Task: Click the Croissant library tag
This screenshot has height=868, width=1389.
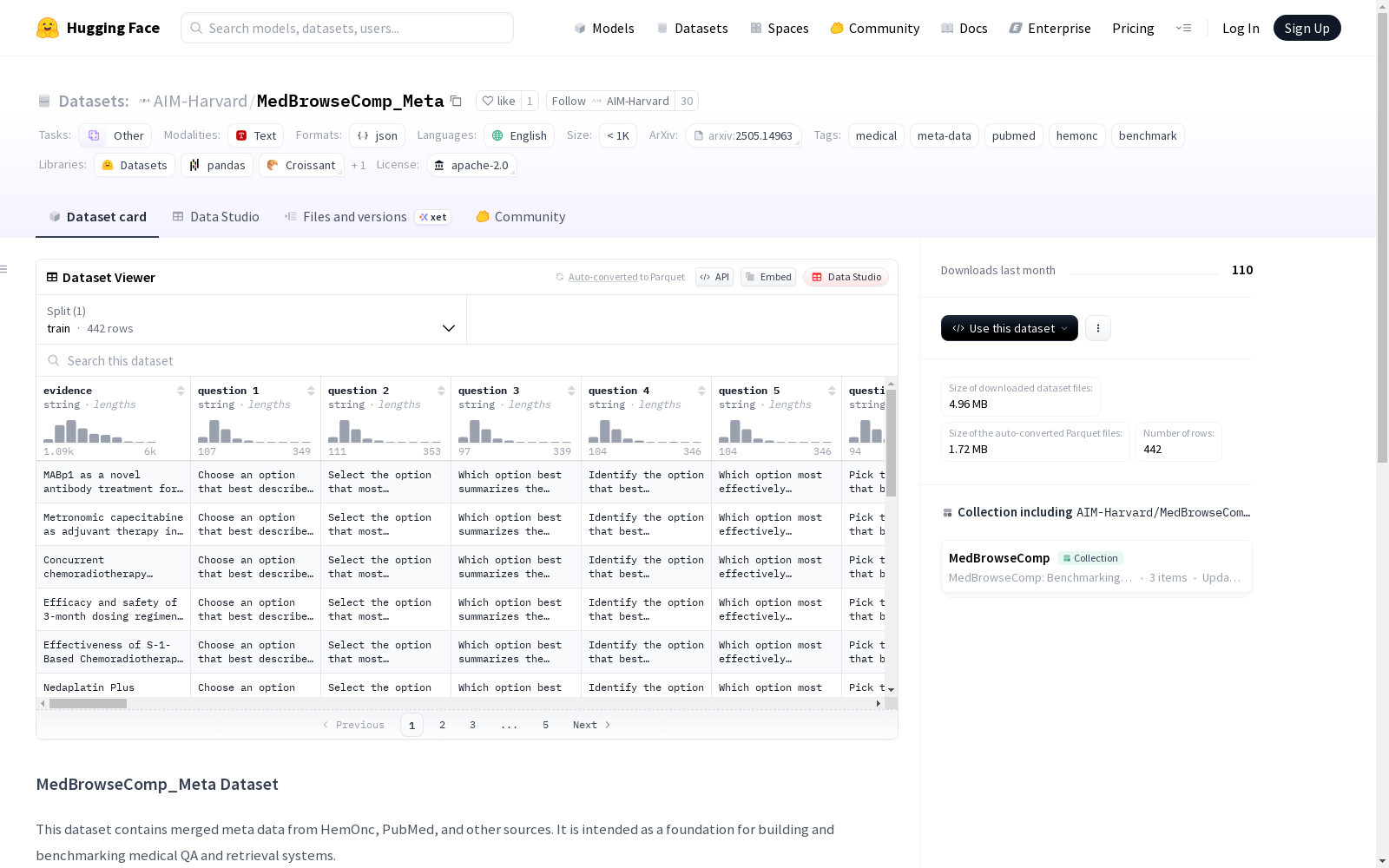Action: click(301, 165)
